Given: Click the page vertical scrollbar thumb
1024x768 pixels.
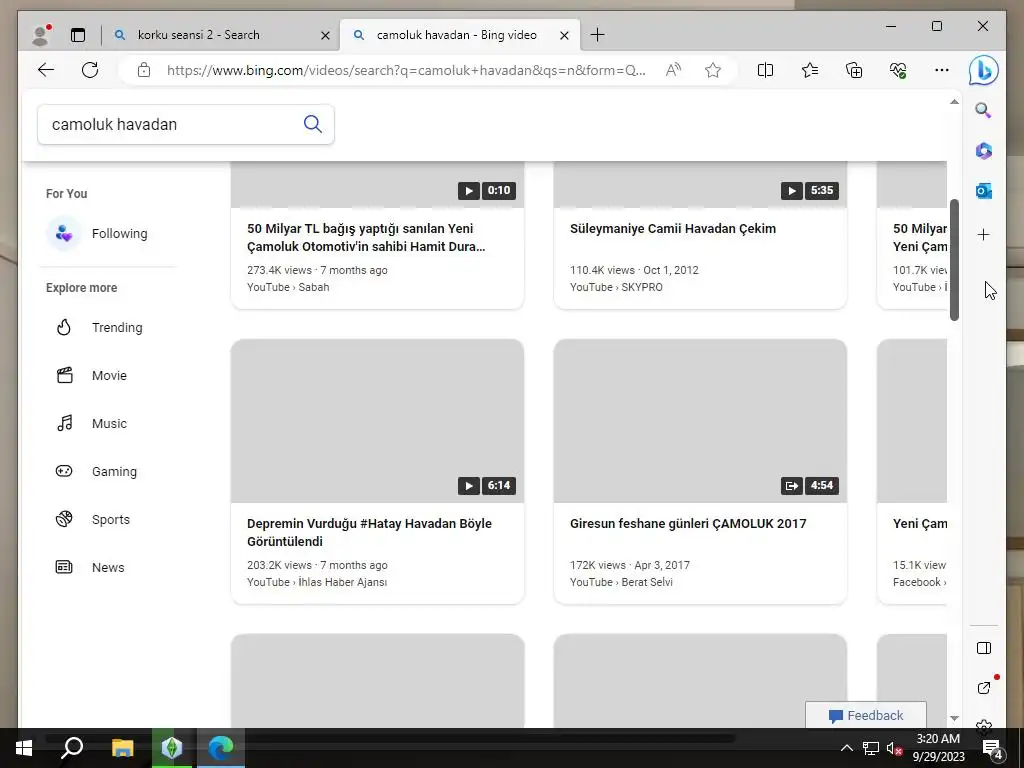Looking at the screenshot, I should 954,259.
